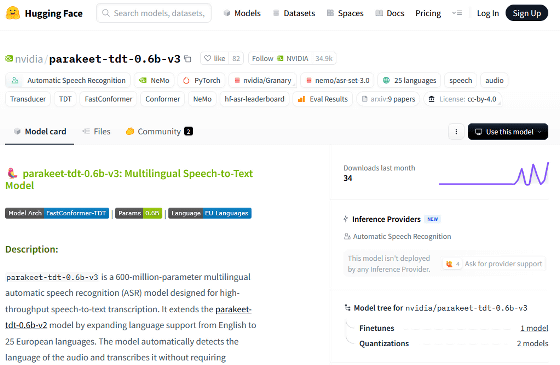Viewport: 560px width, 365px height.
Task: Open the Community tab
Action: [159, 131]
